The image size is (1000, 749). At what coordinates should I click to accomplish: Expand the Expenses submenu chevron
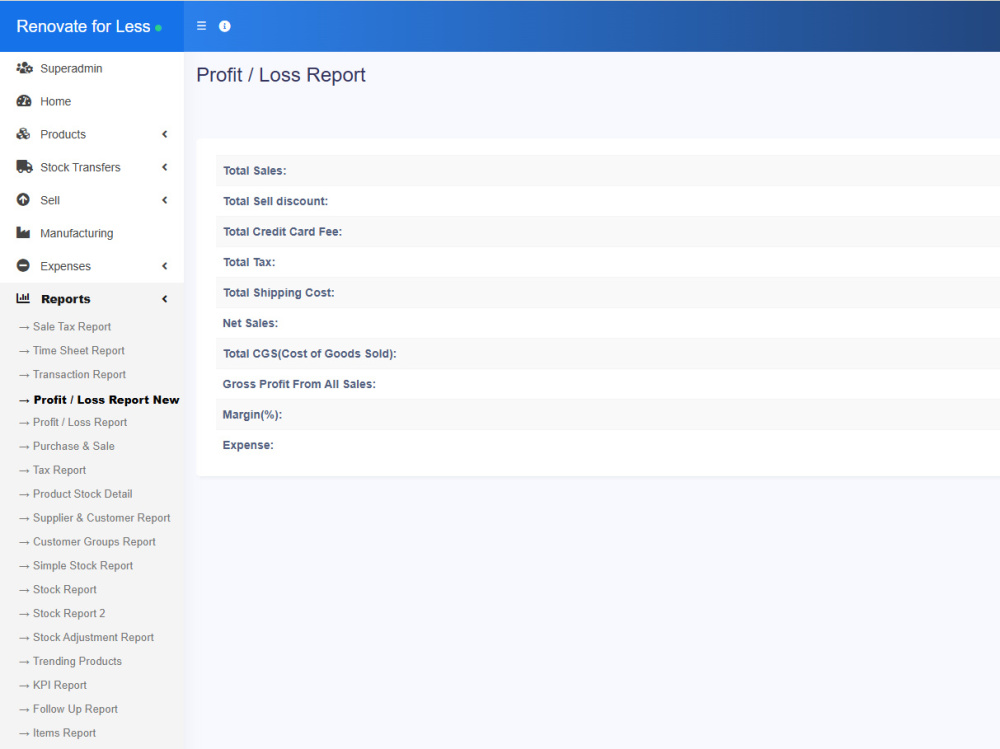click(x=165, y=266)
